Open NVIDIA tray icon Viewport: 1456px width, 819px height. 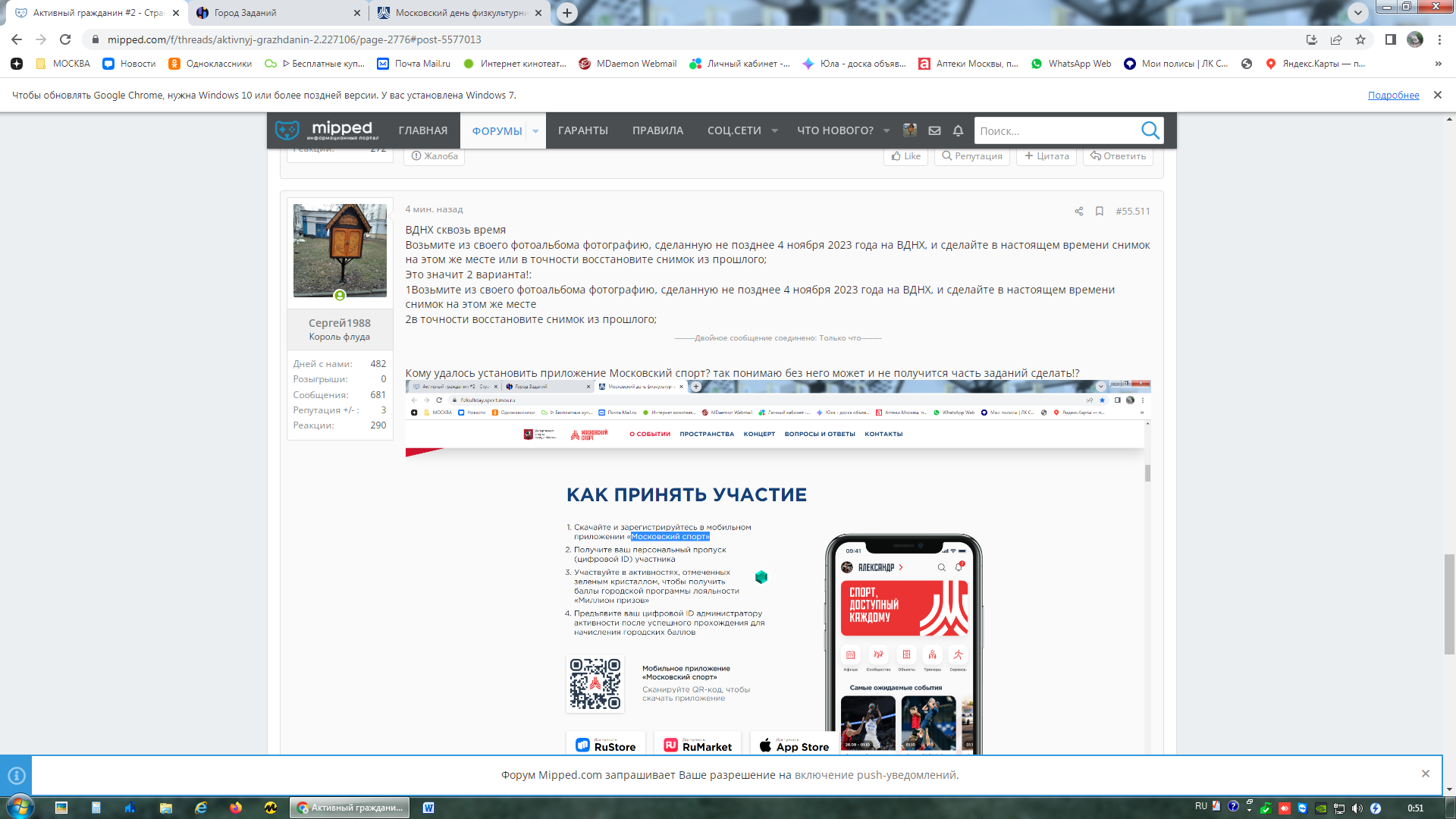click(x=1321, y=808)
